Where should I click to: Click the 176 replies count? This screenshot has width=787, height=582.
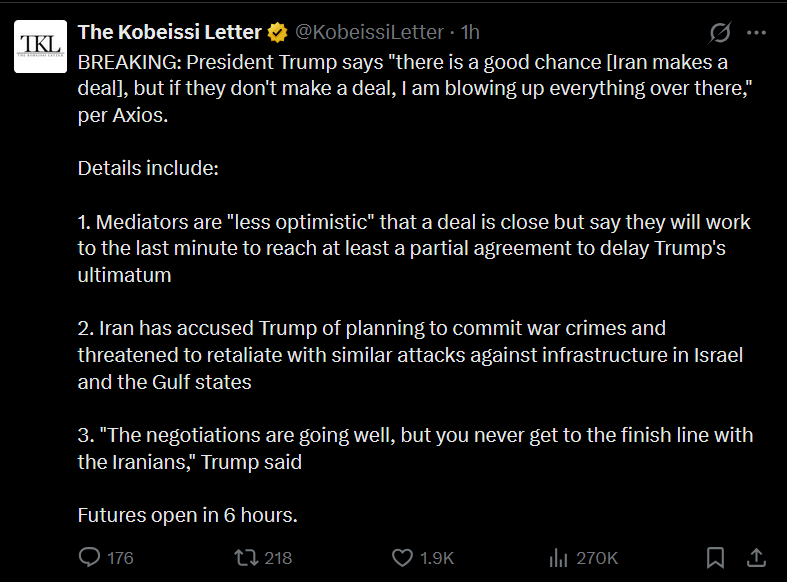coord(120,558)
